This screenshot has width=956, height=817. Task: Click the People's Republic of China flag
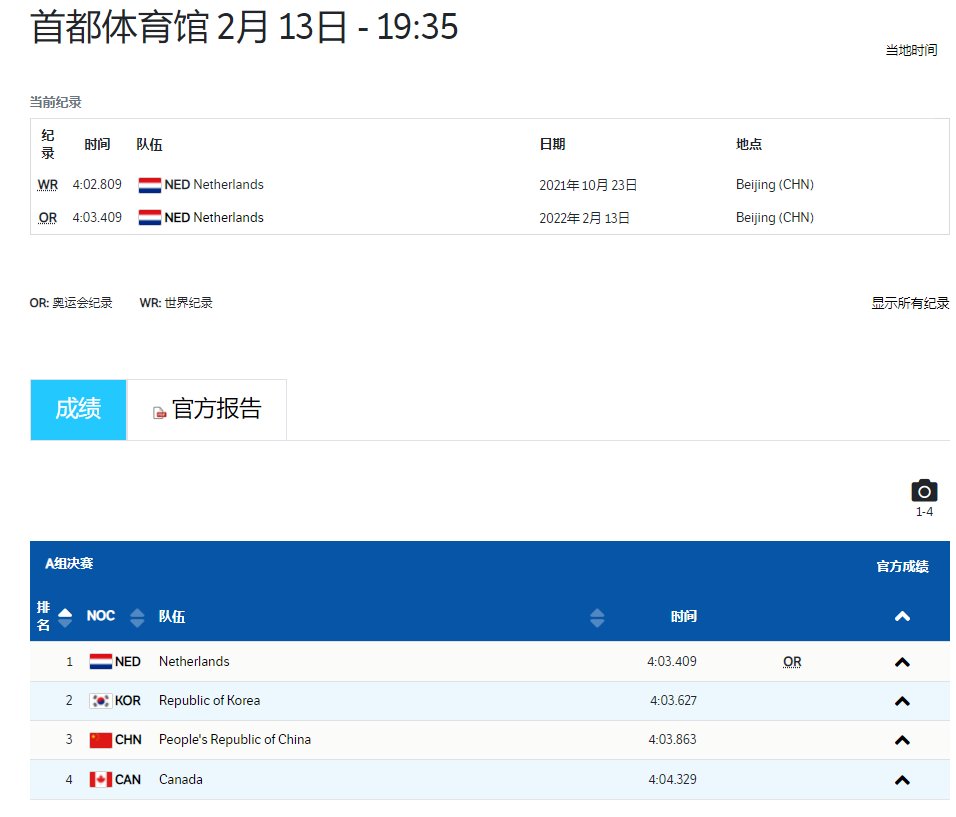tap(100, 740)
